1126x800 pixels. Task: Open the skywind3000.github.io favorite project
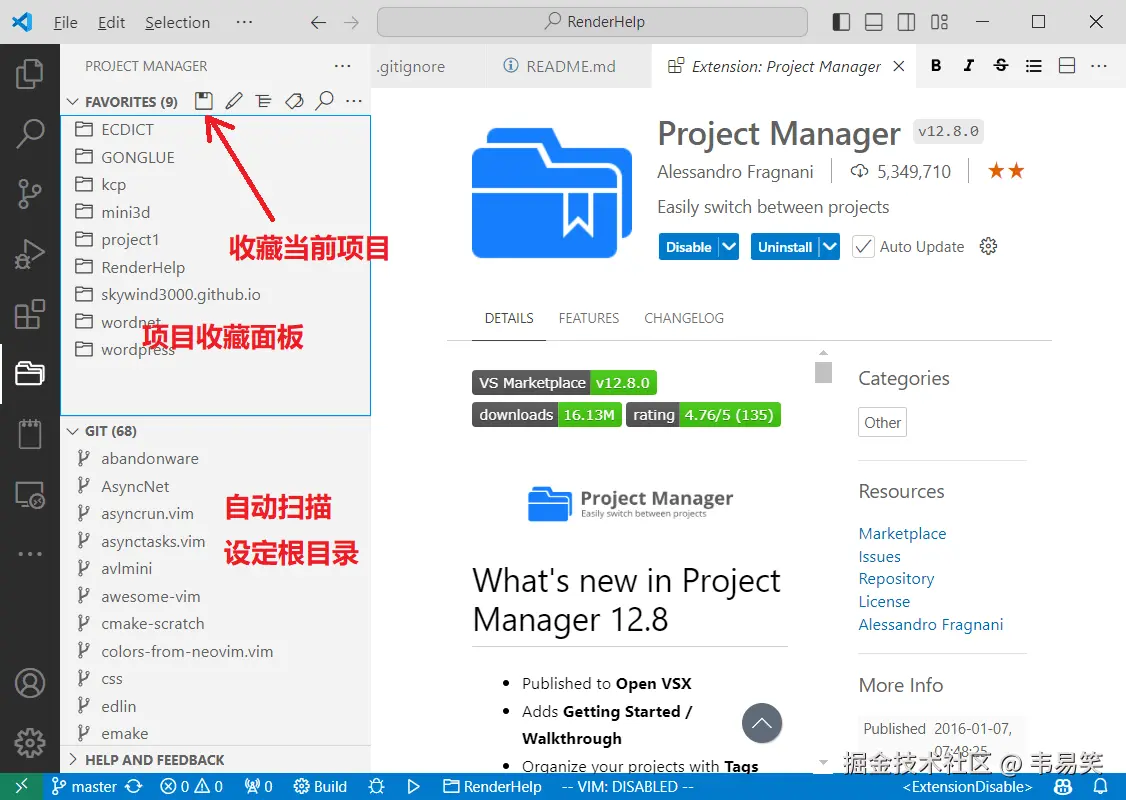coord(215,294)
